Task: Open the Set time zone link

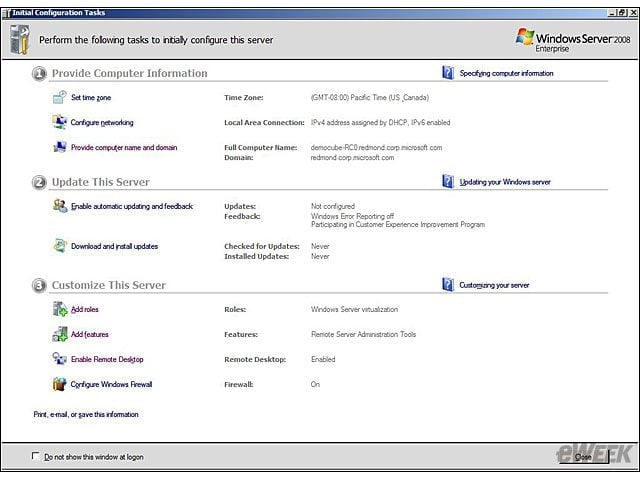Action: click(x=91, y=98)
